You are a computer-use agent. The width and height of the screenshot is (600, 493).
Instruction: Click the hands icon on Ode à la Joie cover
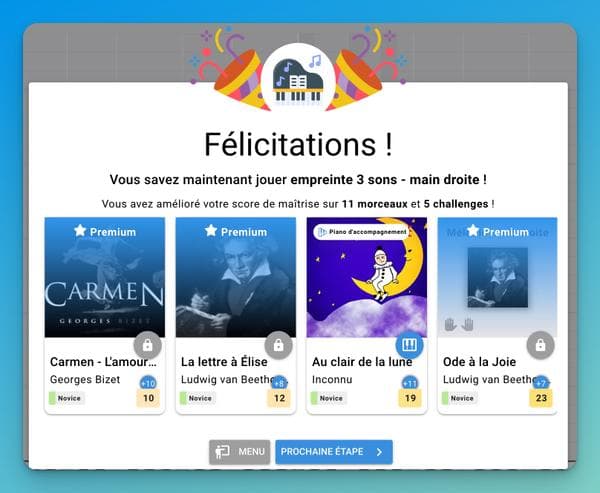point(459,325)
